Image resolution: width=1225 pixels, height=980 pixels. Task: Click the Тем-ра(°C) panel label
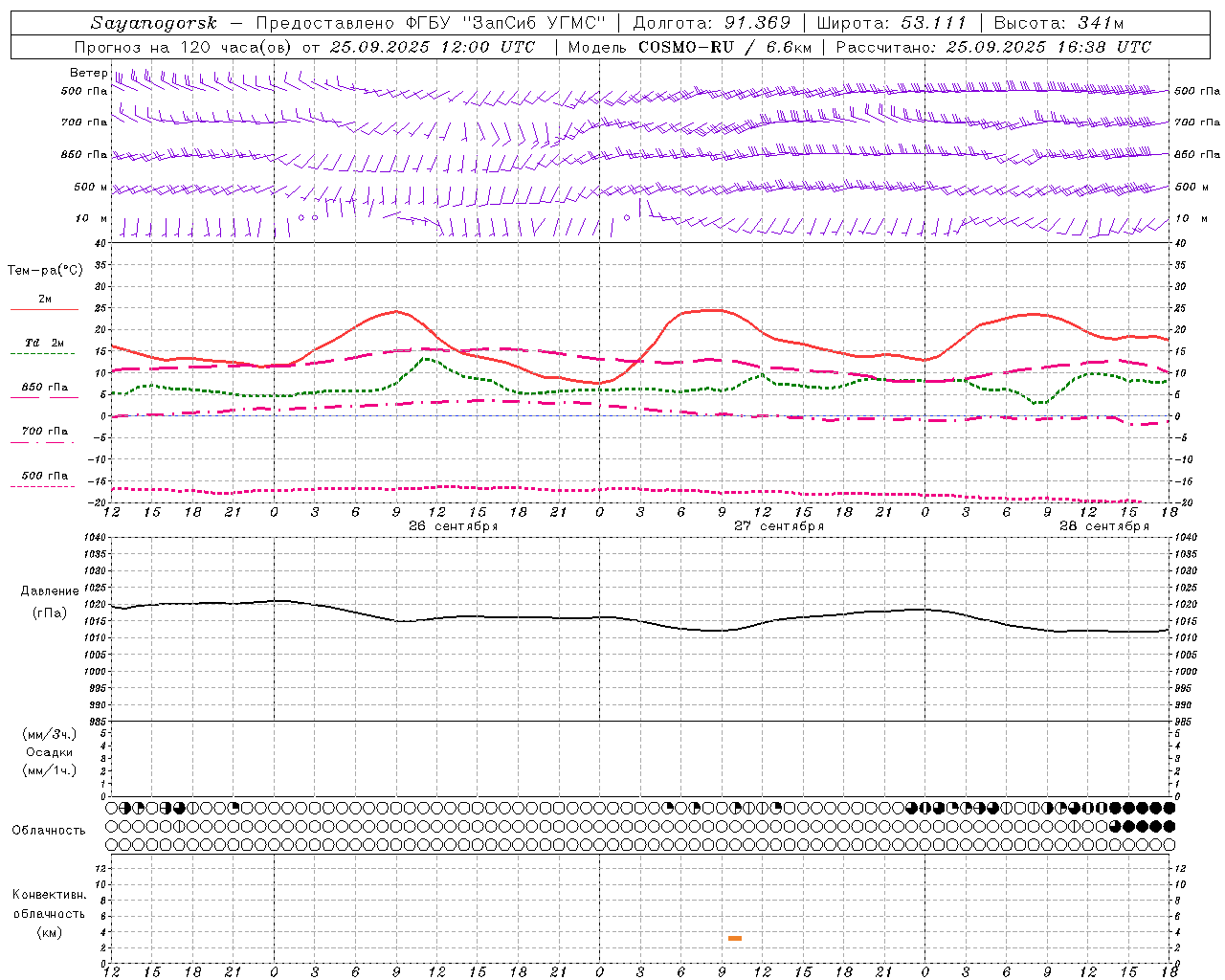coord(45,271)
